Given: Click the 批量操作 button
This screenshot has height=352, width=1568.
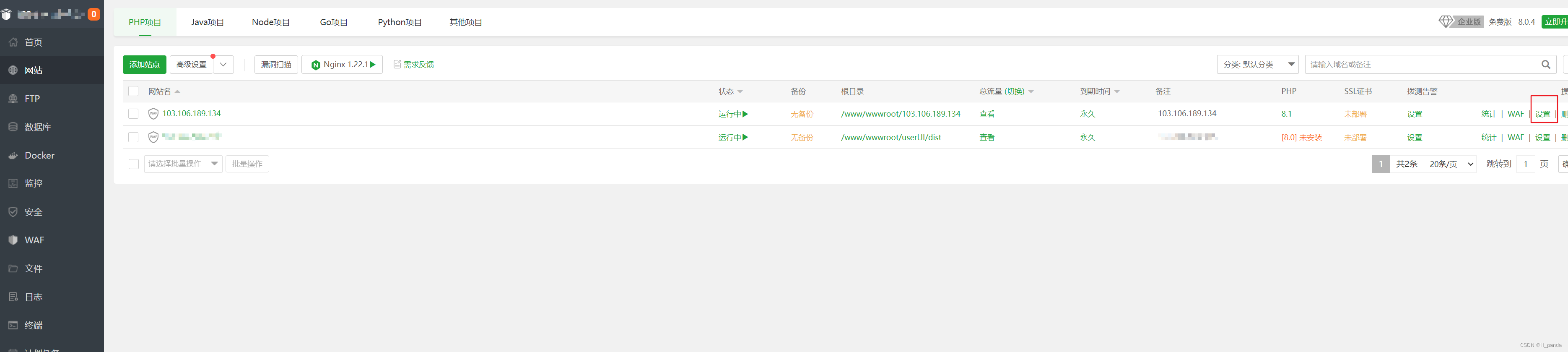Looking at the screenshot, I should pyautogui.click(x=247, y=164).
